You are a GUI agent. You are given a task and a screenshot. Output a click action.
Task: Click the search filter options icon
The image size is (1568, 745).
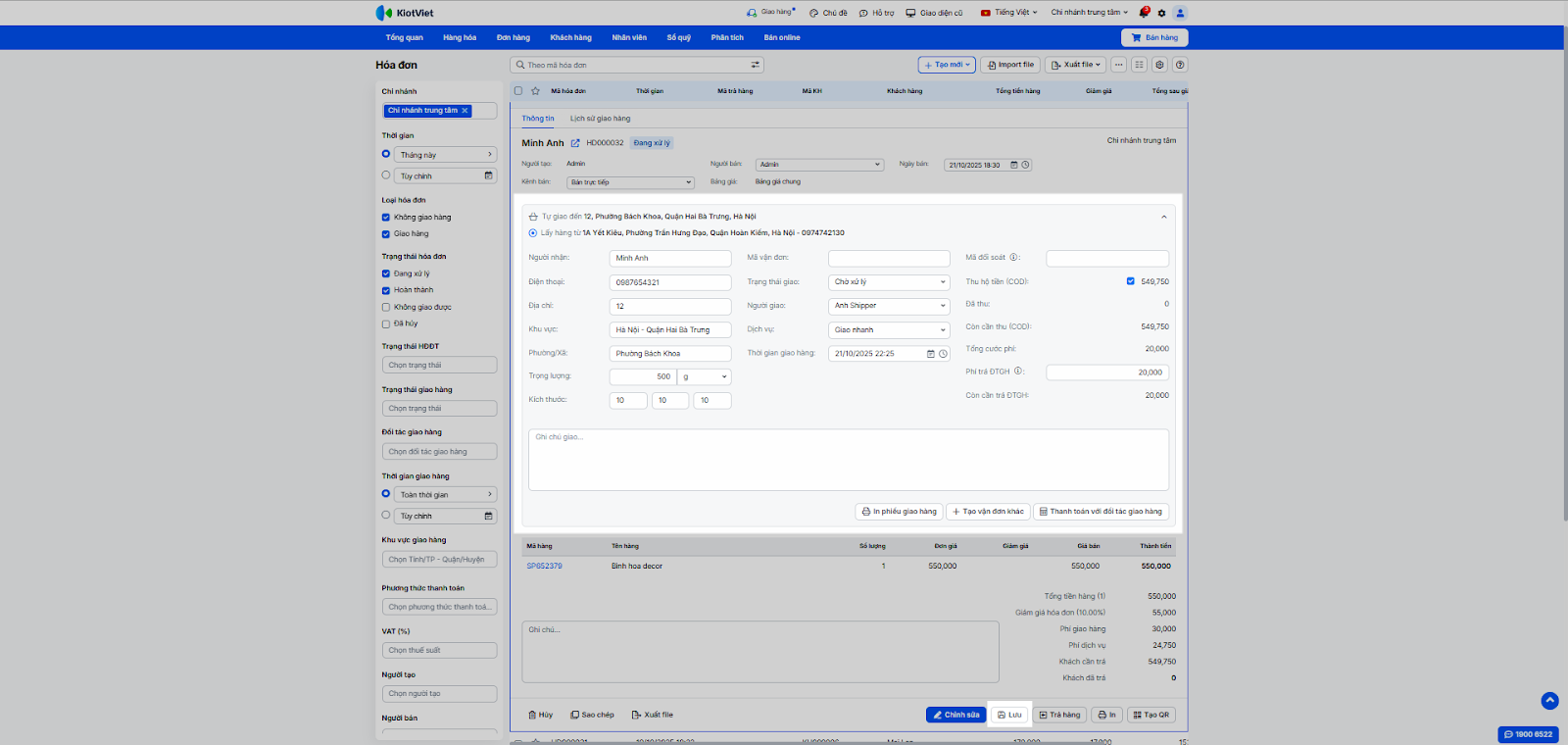coord(756,65)
